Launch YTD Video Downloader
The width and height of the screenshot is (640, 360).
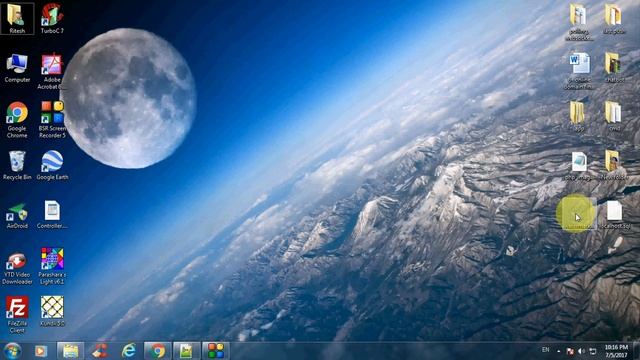pyautogui.click(x=17, y=268)
